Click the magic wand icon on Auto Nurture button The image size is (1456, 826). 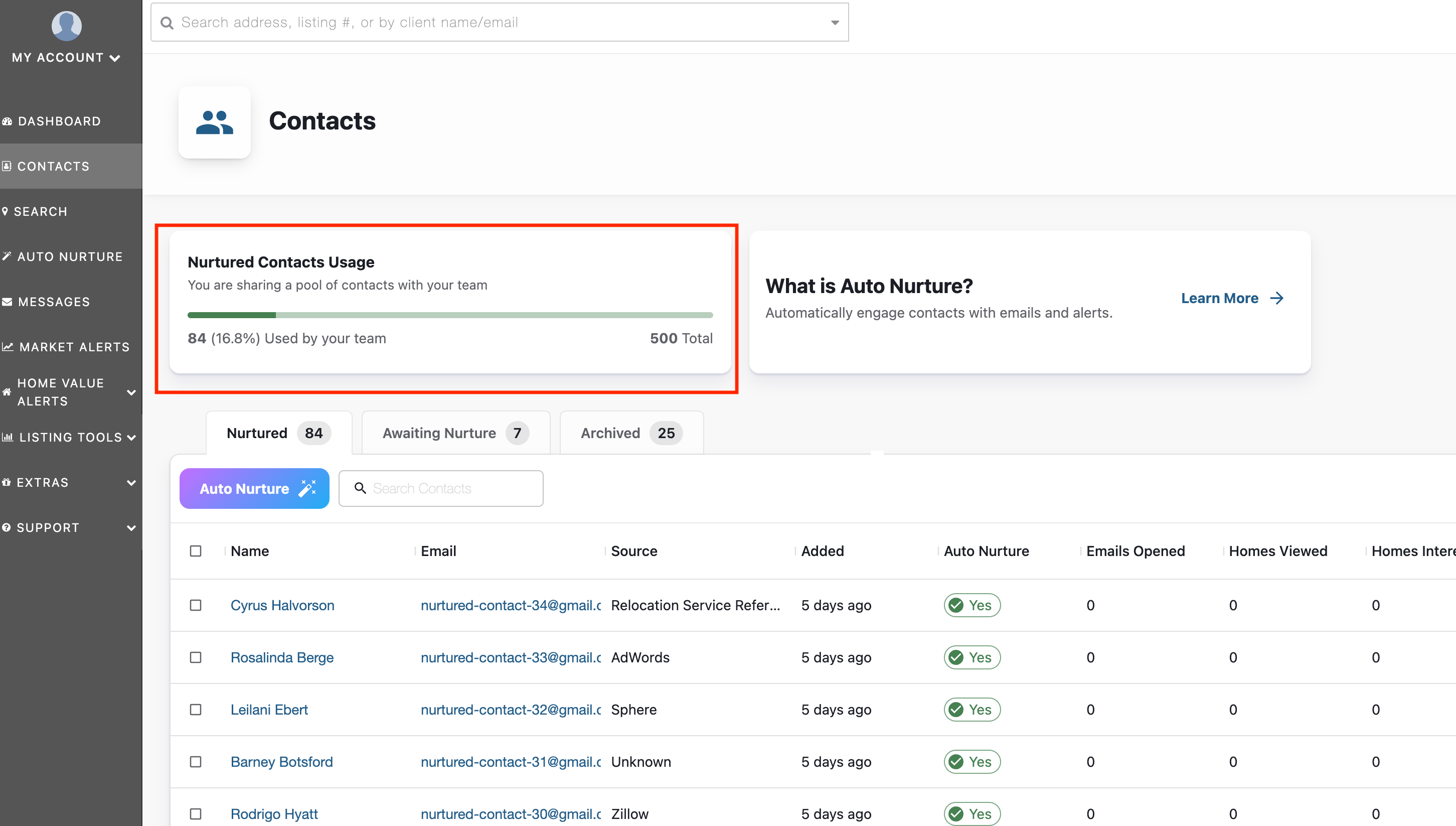click(x=307, y=488)
